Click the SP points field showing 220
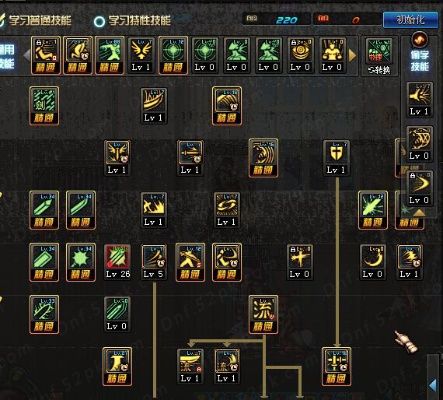Image resolution: width=443 pixels, height=400 pixels. [277, 20]
